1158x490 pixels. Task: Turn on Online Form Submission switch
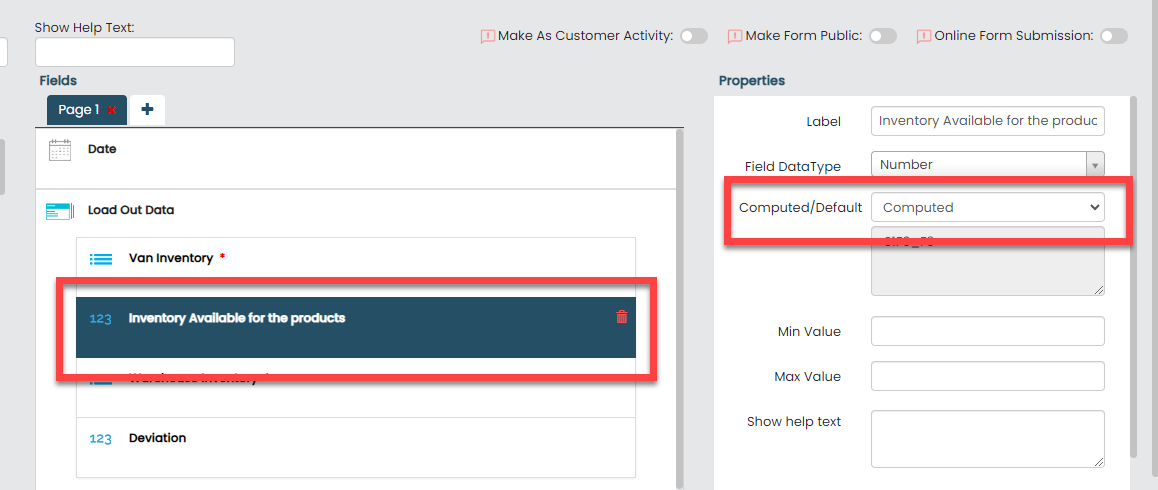[1113, 36]
